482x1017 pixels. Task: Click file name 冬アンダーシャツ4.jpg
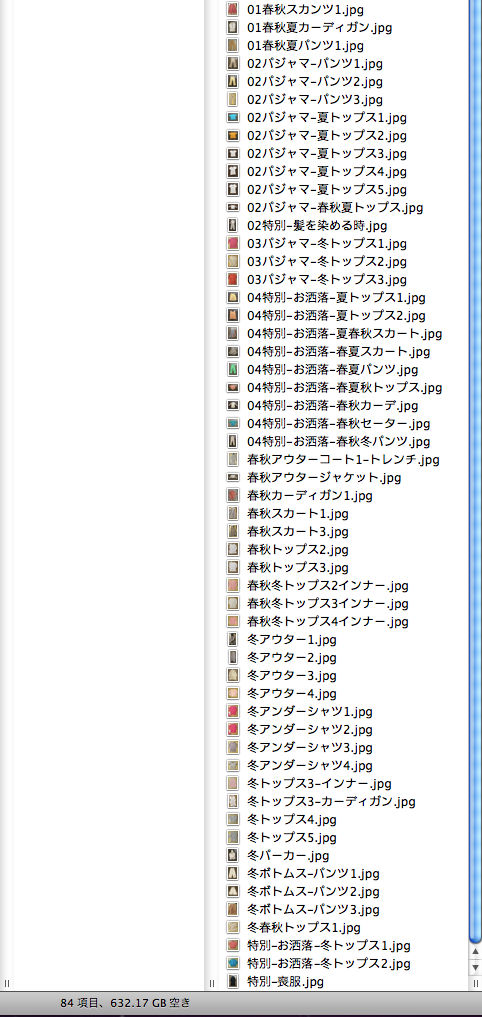tap(310, 766)
